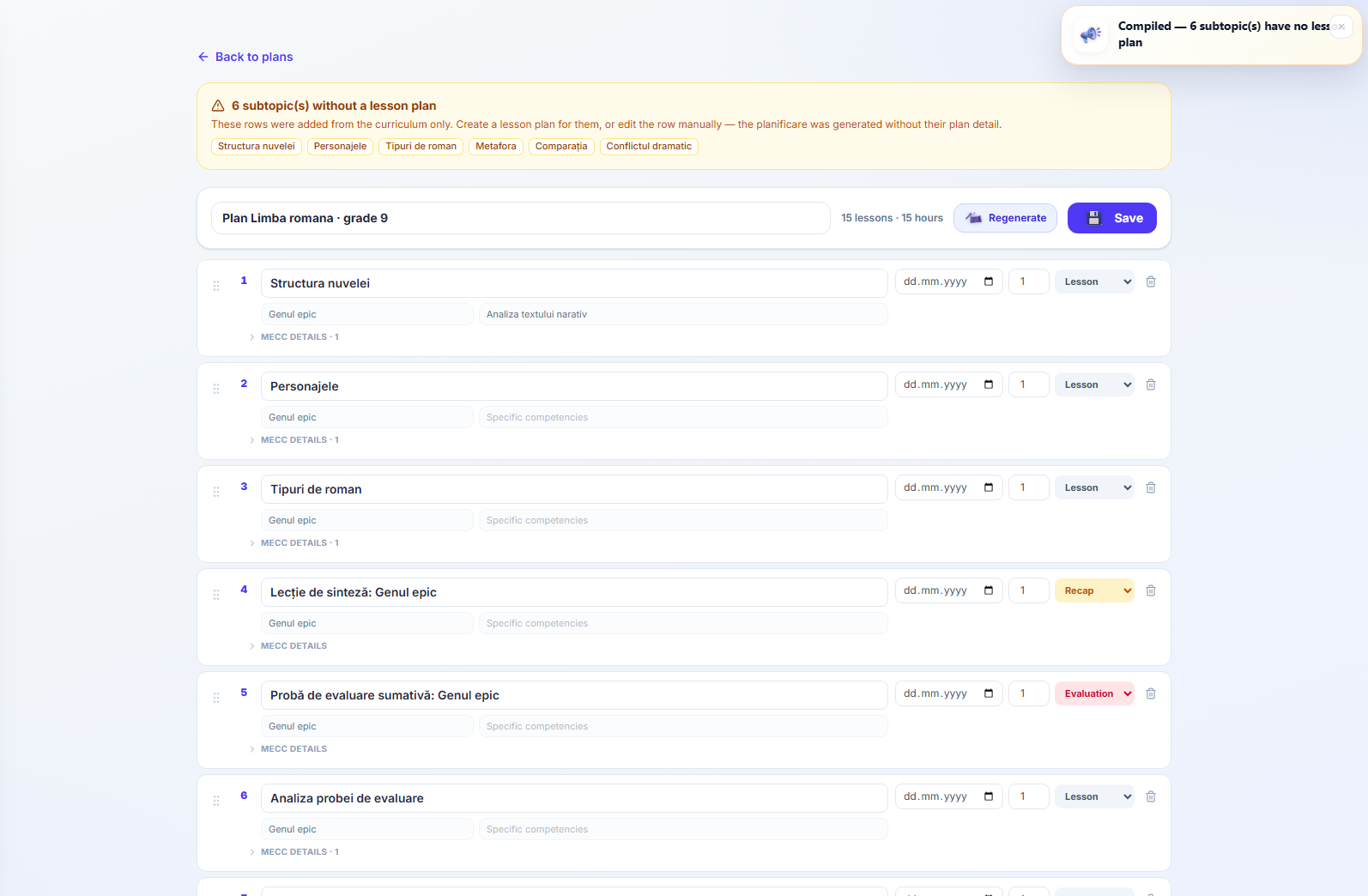Delete the Probă de evaluare sumativă row
Screen dimensions: 1368x896
(x=1151, y=693)
